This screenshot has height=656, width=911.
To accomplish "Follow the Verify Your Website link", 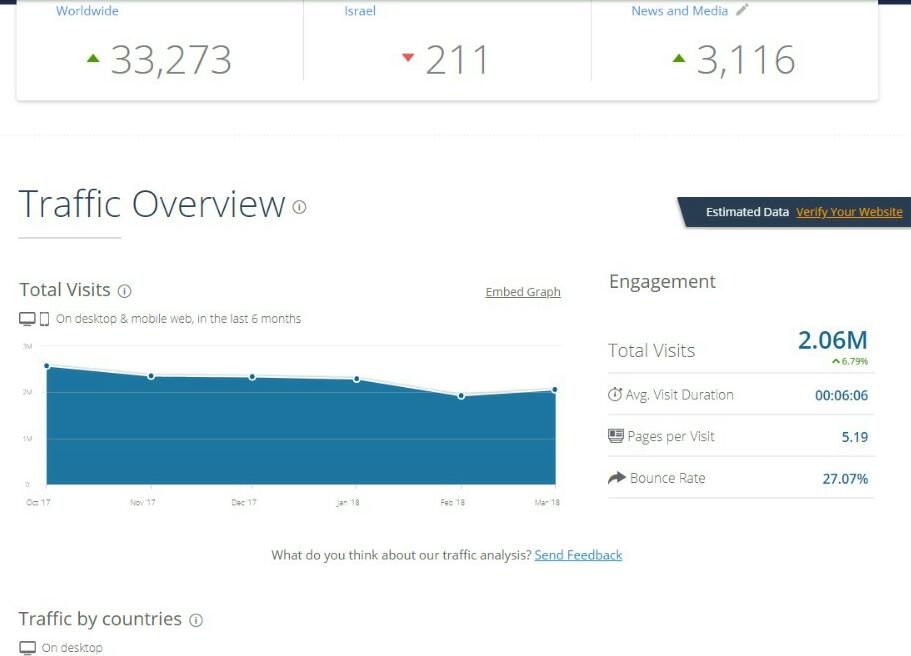I will (x=849, y=212).
